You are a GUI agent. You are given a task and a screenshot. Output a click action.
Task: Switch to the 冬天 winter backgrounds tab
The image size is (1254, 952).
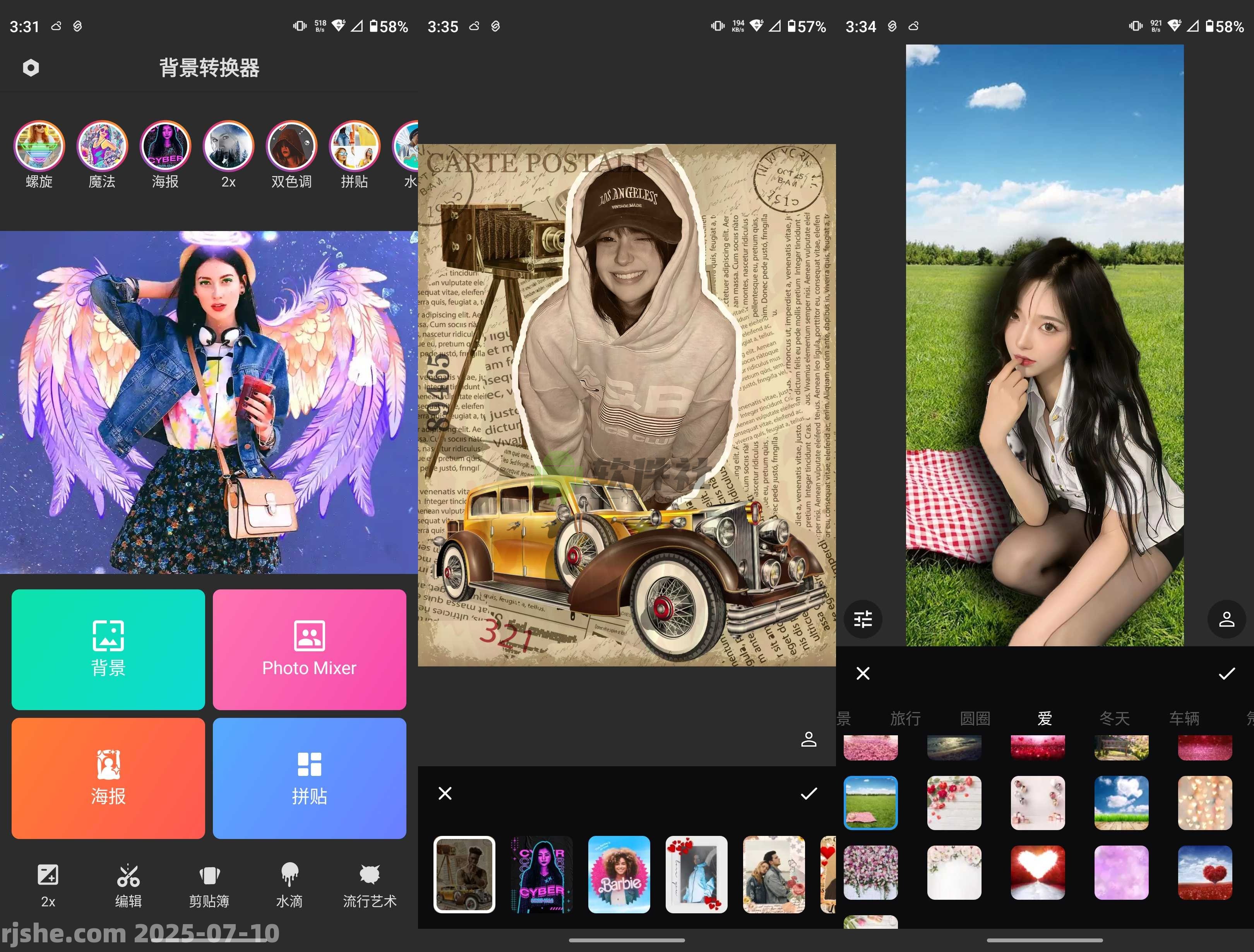1116,718
